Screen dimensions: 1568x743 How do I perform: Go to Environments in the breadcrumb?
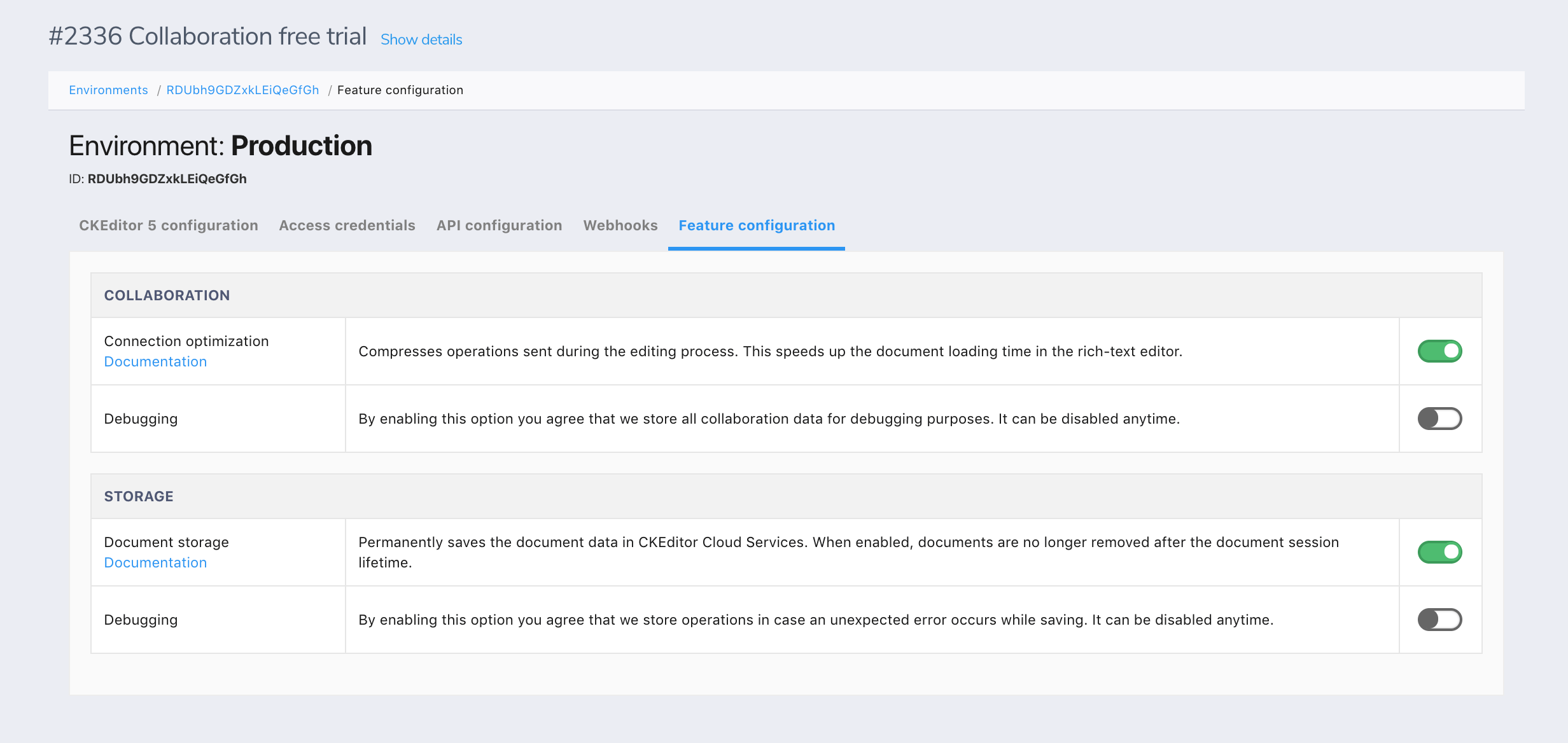108,90
